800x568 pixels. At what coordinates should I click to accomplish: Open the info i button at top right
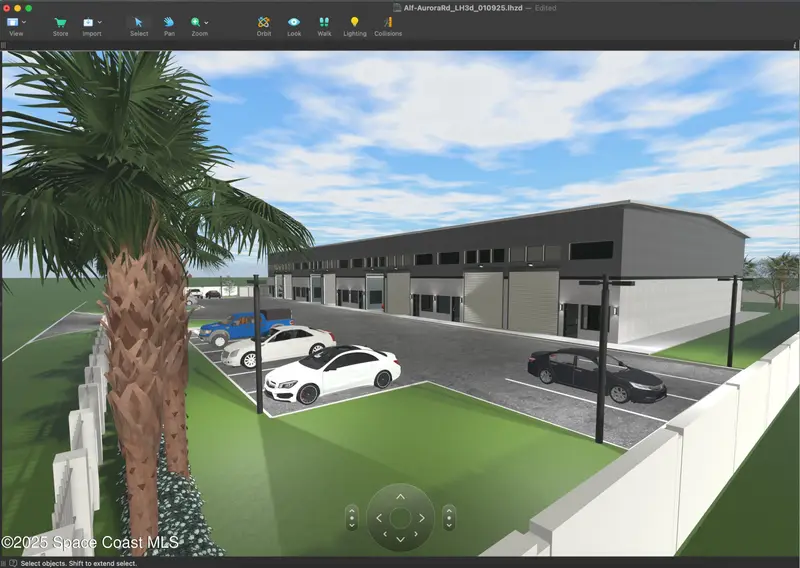click(794, 45)
